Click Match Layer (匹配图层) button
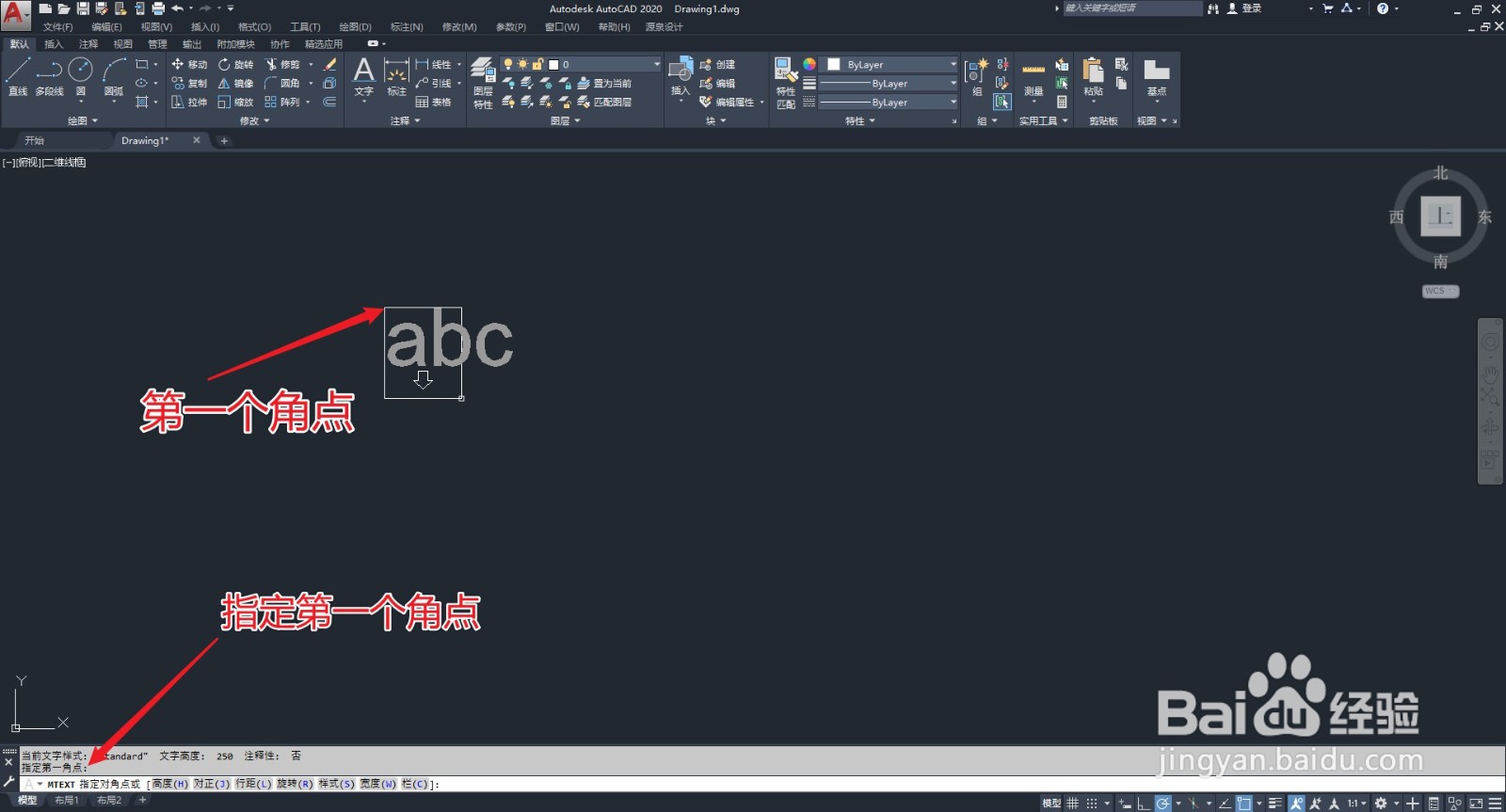 coord(604,102)
